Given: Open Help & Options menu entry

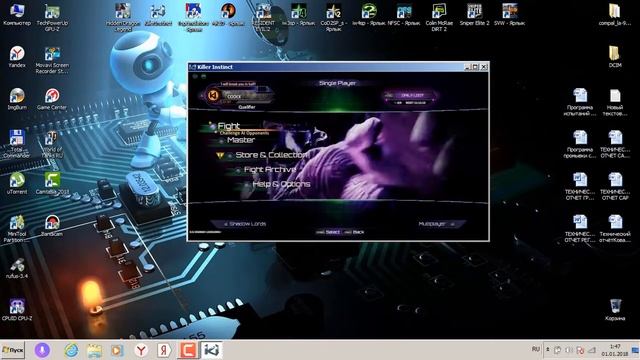Looking at the screenshot, I should (x=281, y=184).
